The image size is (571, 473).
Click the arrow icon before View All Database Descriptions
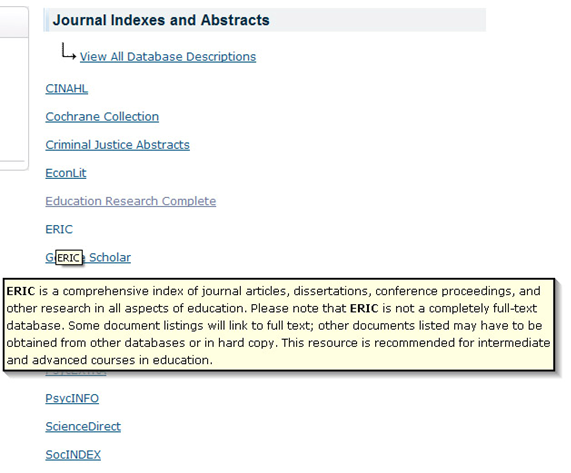coord(68,51)
